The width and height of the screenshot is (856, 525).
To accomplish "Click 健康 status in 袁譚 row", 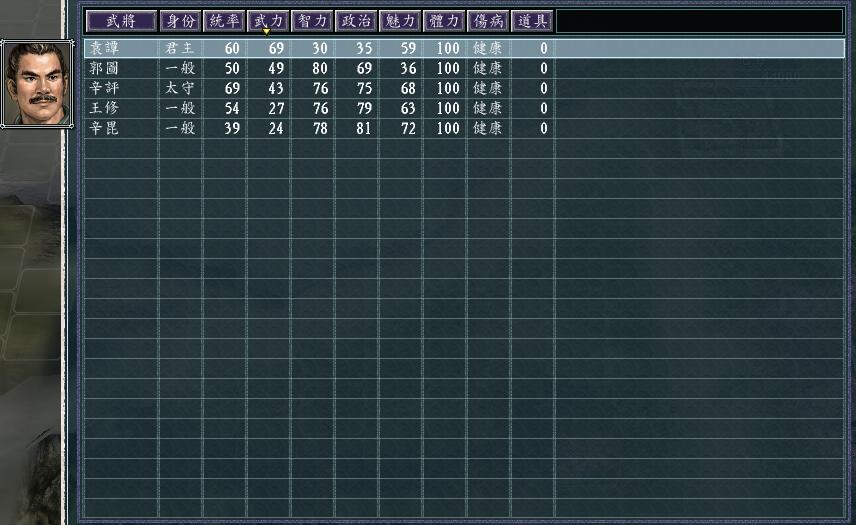I will click(488, 48).
